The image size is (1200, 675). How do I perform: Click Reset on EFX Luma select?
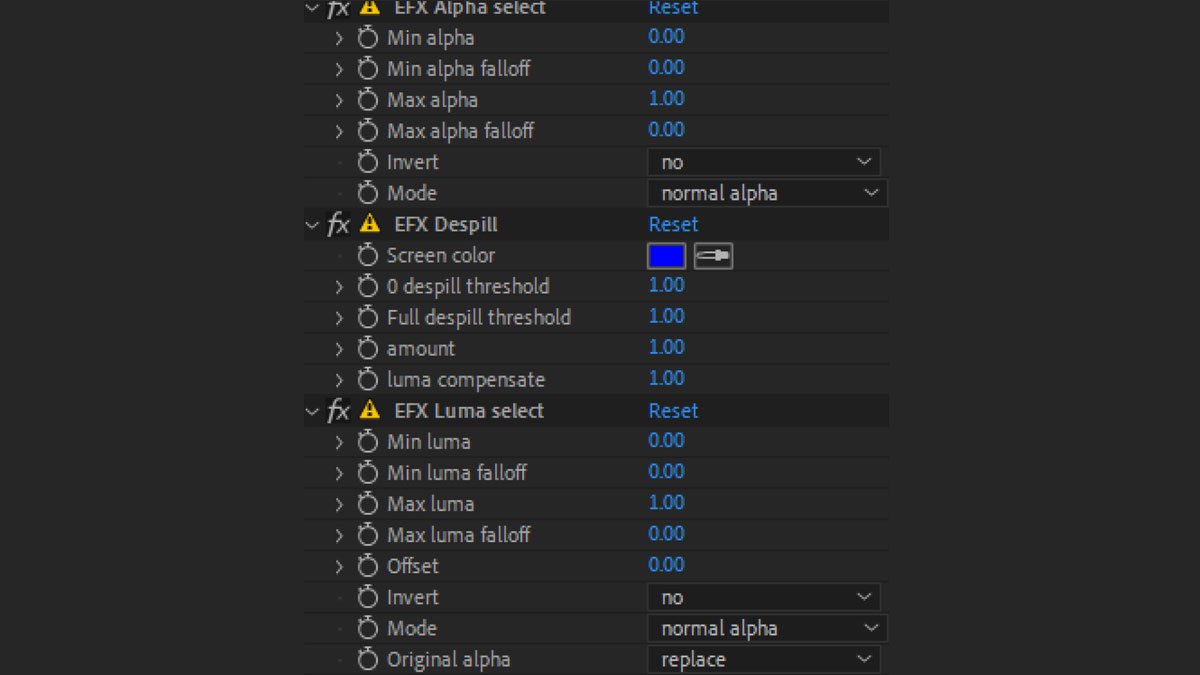(673, 410)
